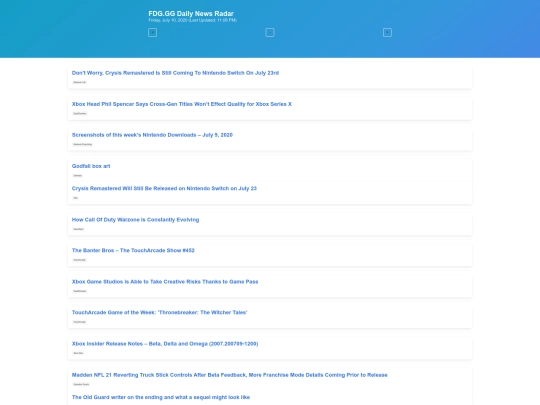Open How Call Of Duty Warzone Is Constantly Evolving

click(135, 220)
